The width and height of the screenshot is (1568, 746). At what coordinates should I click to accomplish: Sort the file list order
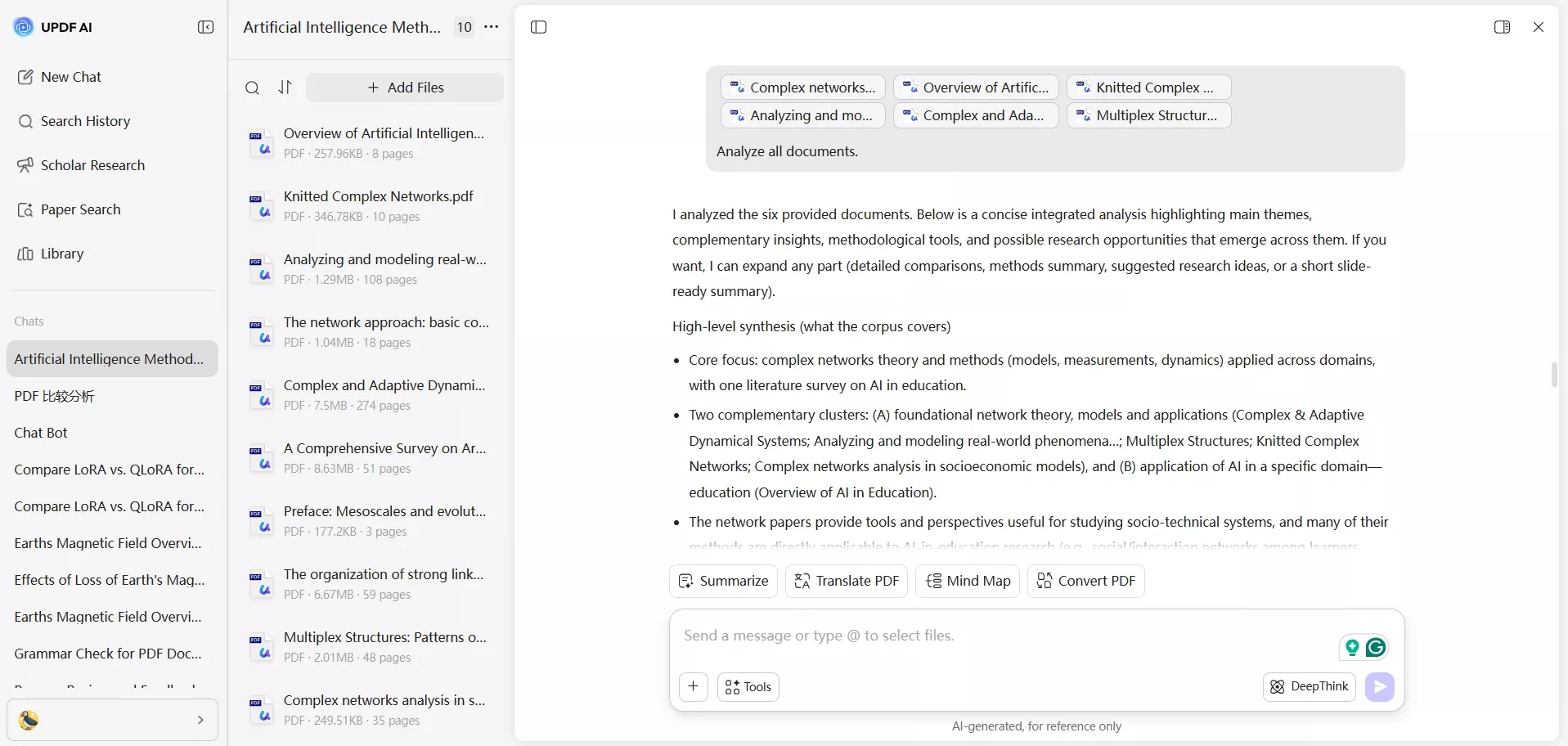coord(285,88)
